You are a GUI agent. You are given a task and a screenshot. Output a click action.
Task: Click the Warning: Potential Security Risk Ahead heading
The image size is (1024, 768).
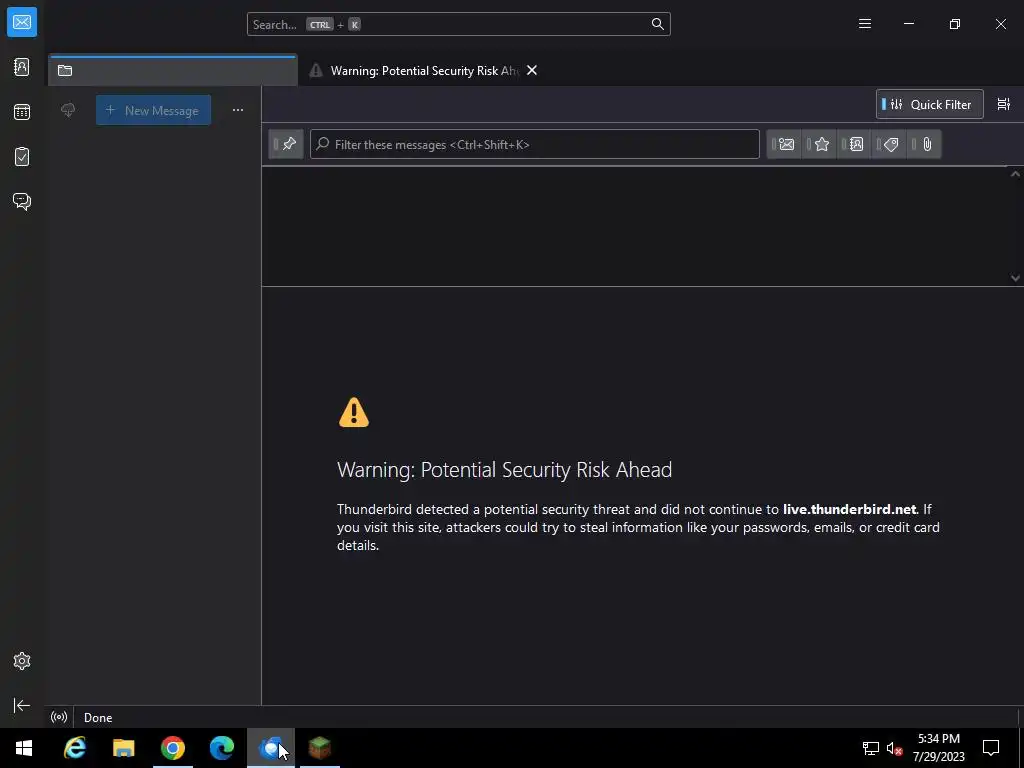(504, 470)
